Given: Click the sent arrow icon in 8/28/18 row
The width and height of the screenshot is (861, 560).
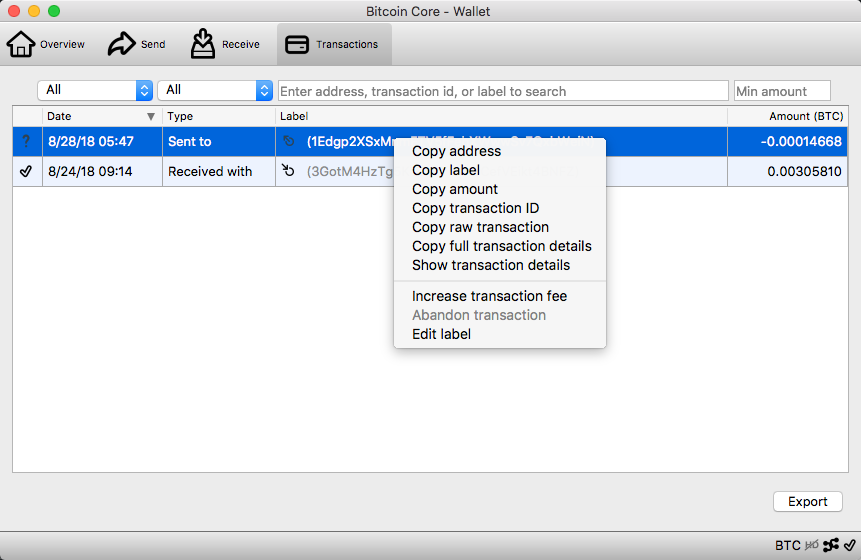Looking at the screenshot, I should tap(289, 141).
